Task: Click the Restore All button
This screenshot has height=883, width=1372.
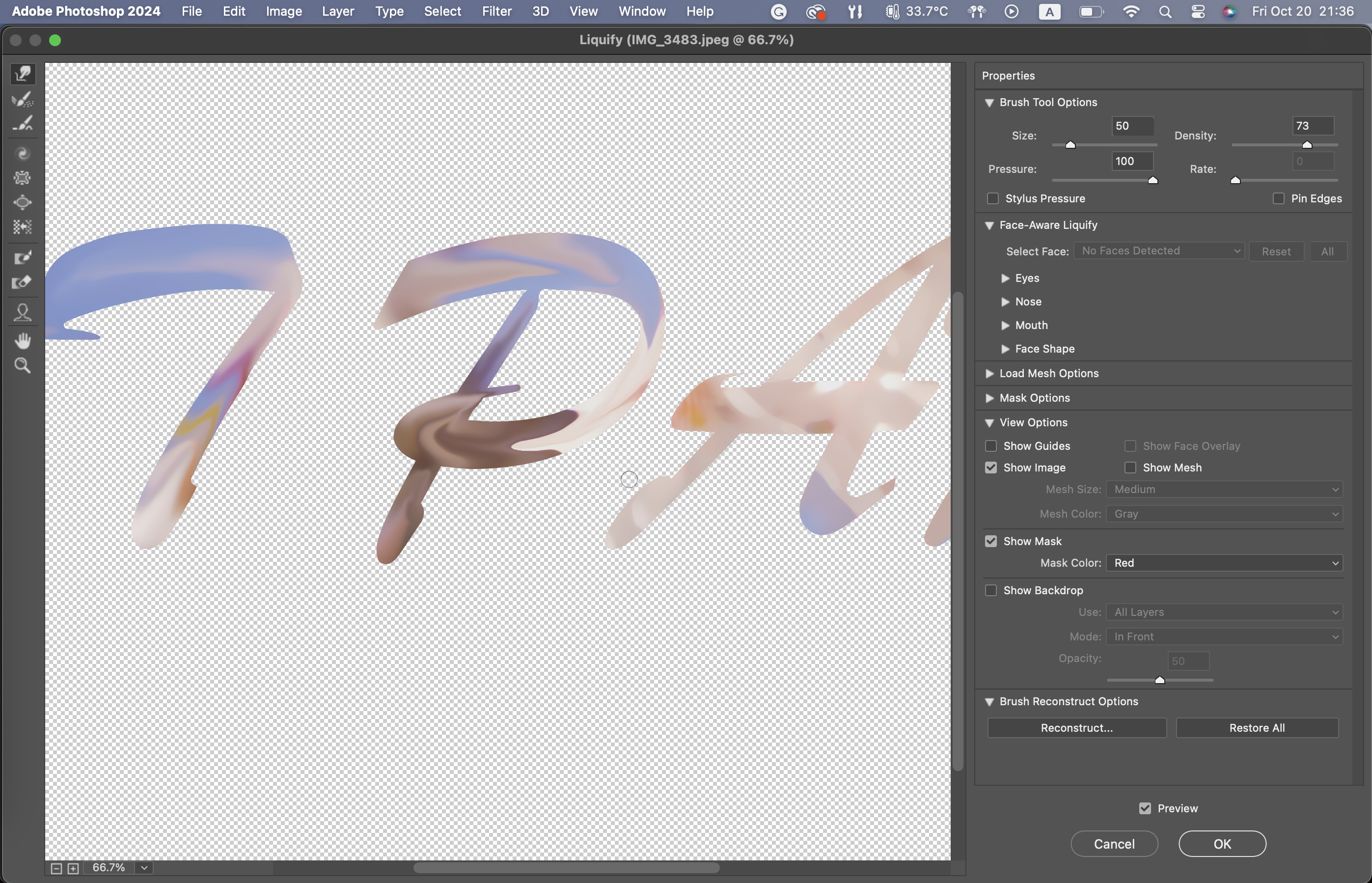Action: coord(1257,728)
